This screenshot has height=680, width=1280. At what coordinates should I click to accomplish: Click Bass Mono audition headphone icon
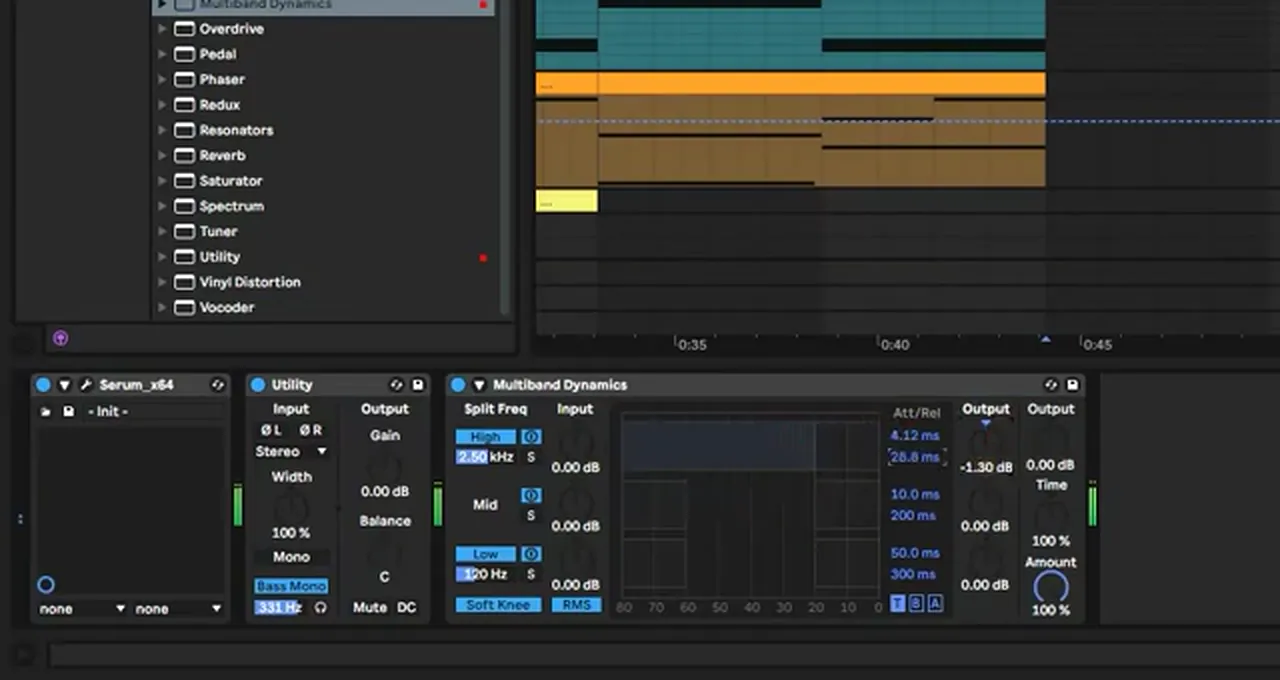point(321,607)
